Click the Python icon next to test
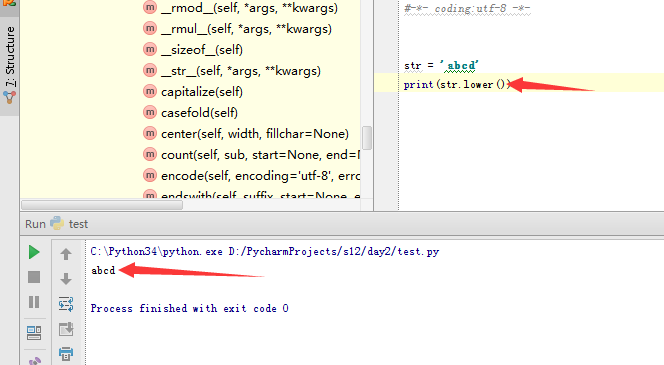 [57, 223]
